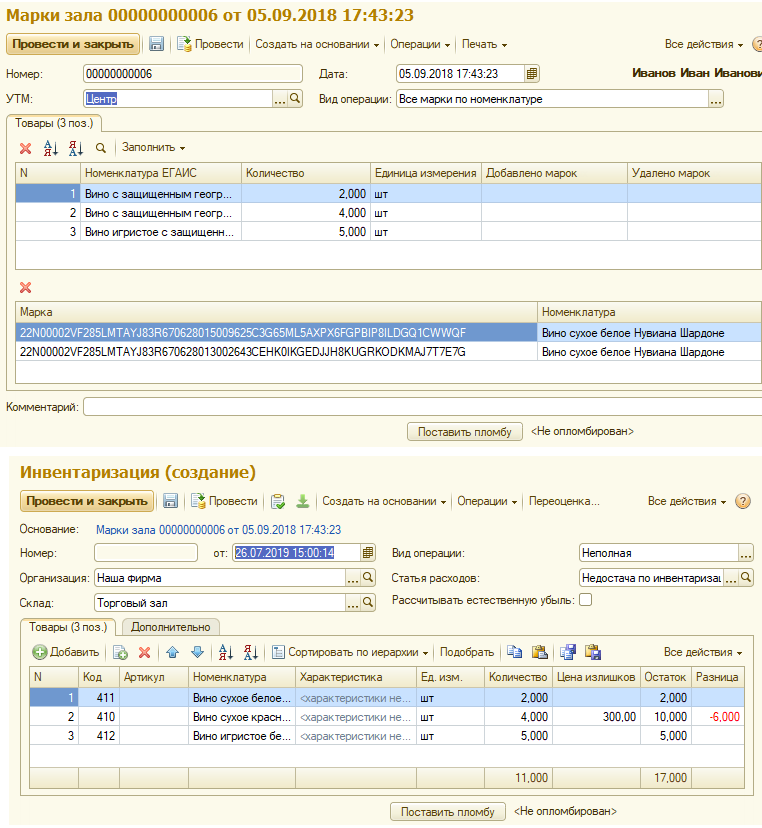This screenshot has height=828, width=762.
Task: Open calendar picker beside date 26.07.2019
Action: tap(368, 552)
